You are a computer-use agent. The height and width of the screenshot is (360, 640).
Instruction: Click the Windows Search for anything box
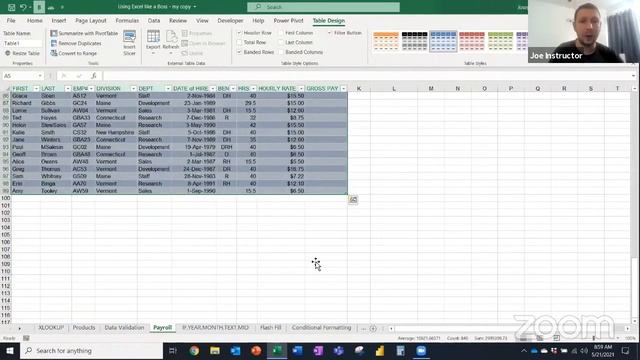(x=91, y=351)
